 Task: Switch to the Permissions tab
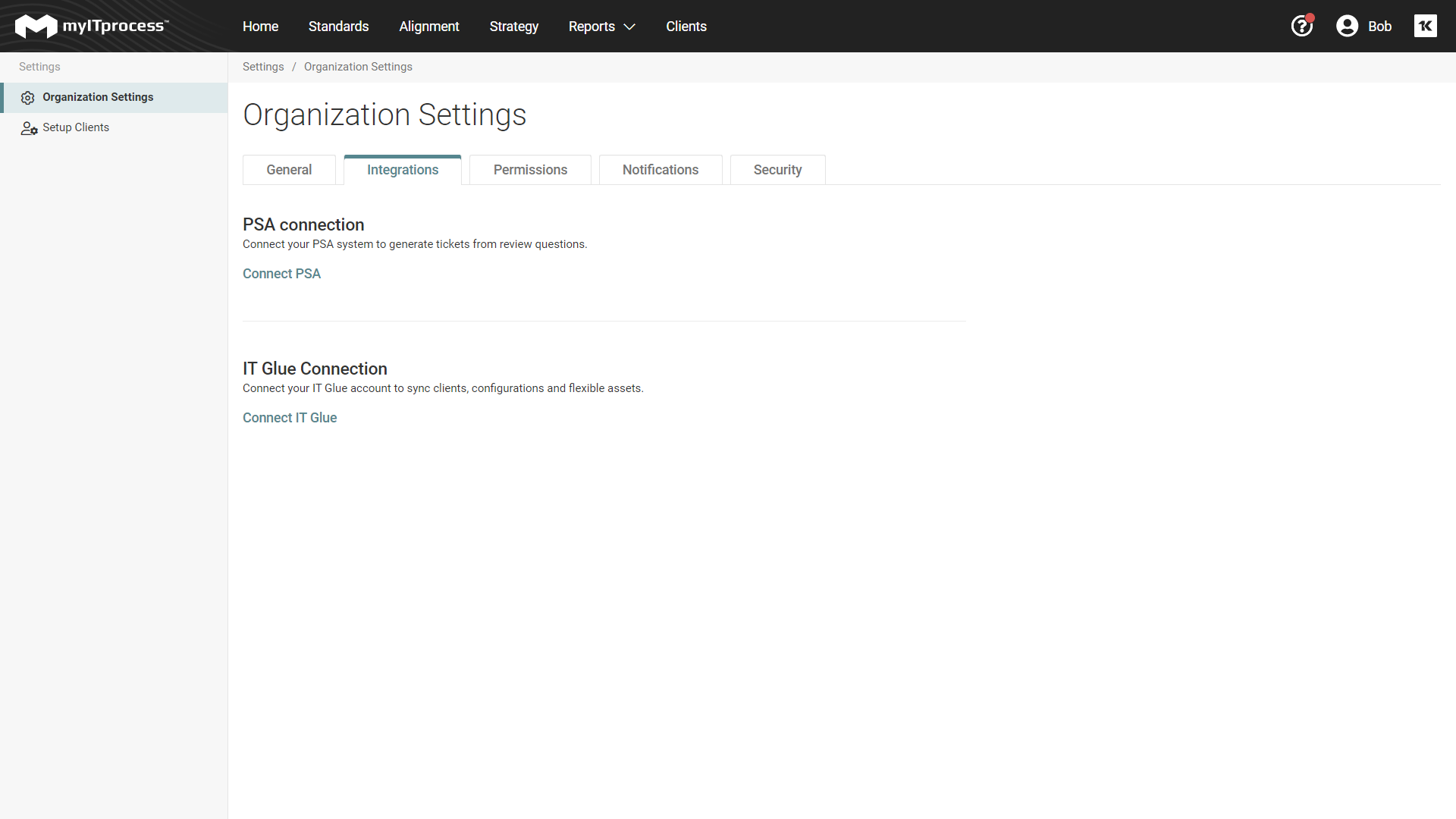pos(530,170)
